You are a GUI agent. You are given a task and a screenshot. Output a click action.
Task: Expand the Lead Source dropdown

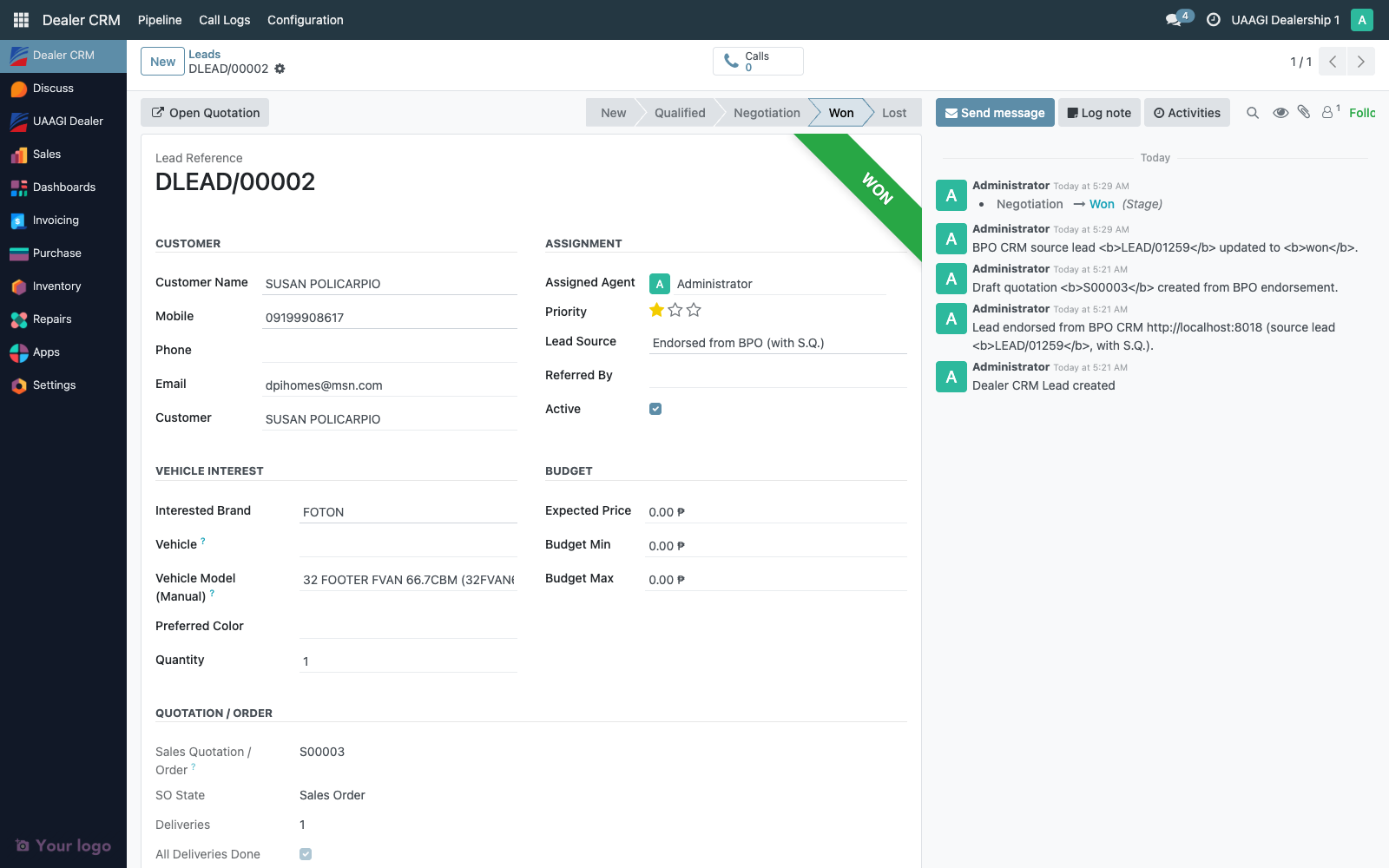pos(777,343)
